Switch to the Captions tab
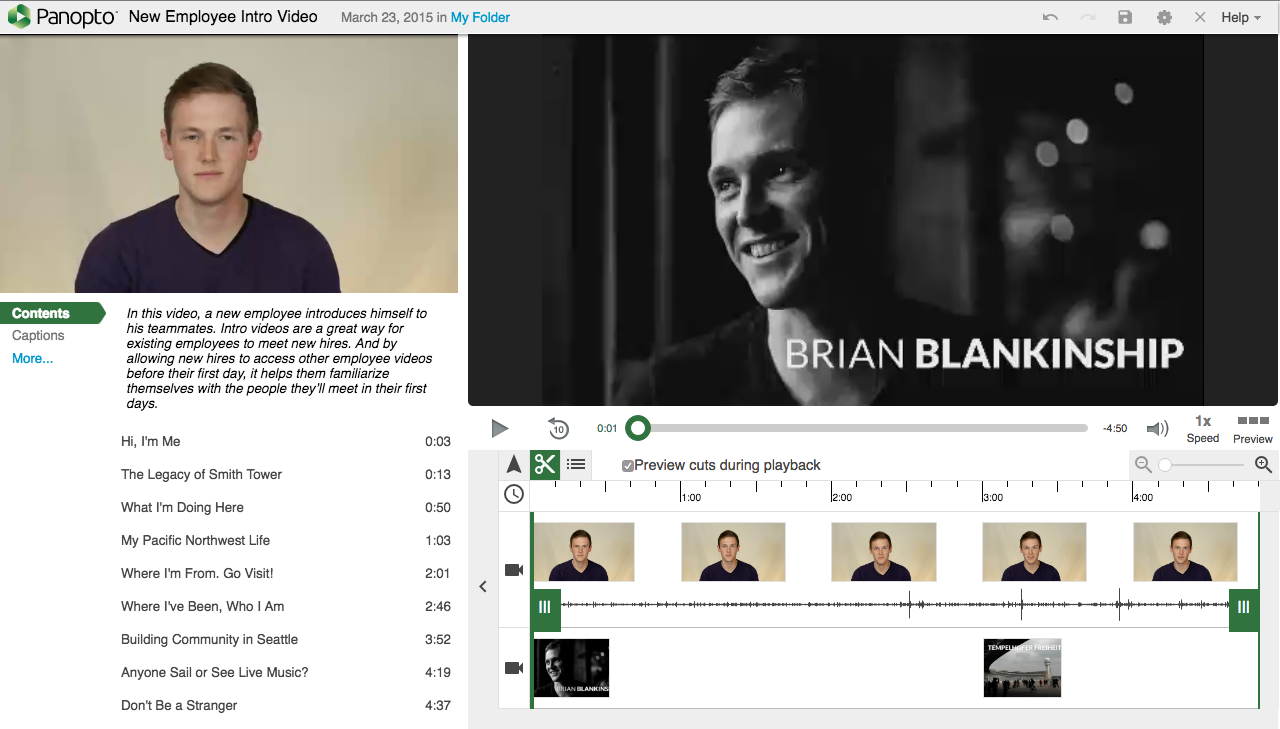The width and height of the screenshot is (1280, 729). 38,336
